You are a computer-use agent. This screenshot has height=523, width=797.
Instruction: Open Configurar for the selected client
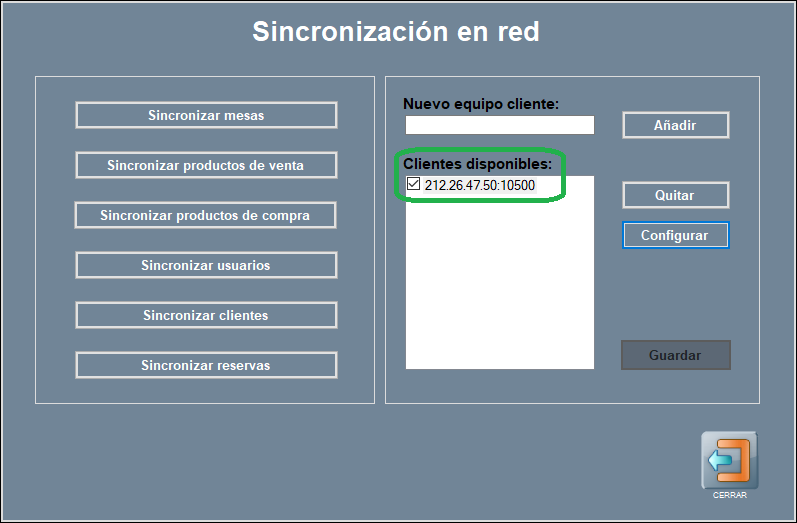click(675, 235)
